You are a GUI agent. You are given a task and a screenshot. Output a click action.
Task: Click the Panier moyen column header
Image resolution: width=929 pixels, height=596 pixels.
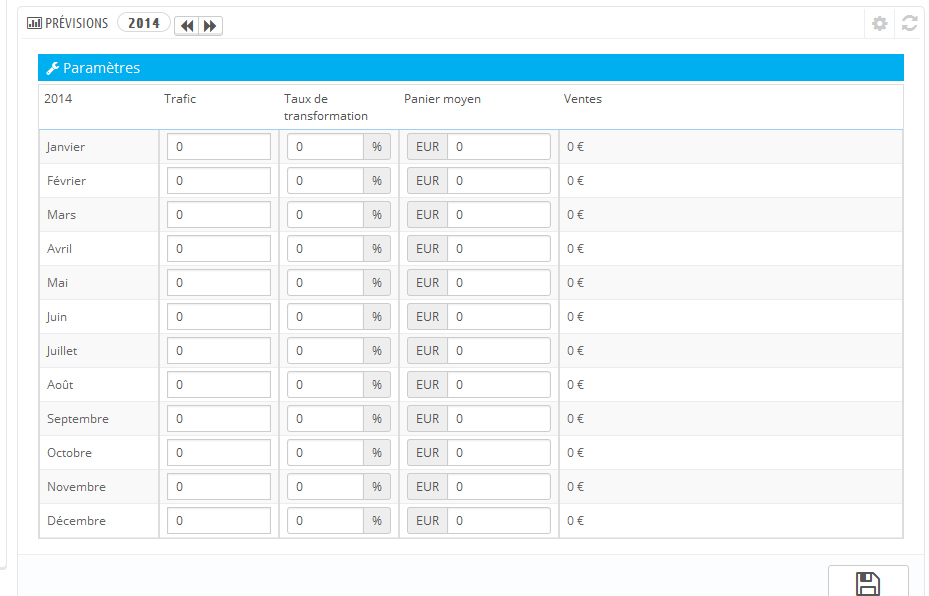tap(442, 99)
